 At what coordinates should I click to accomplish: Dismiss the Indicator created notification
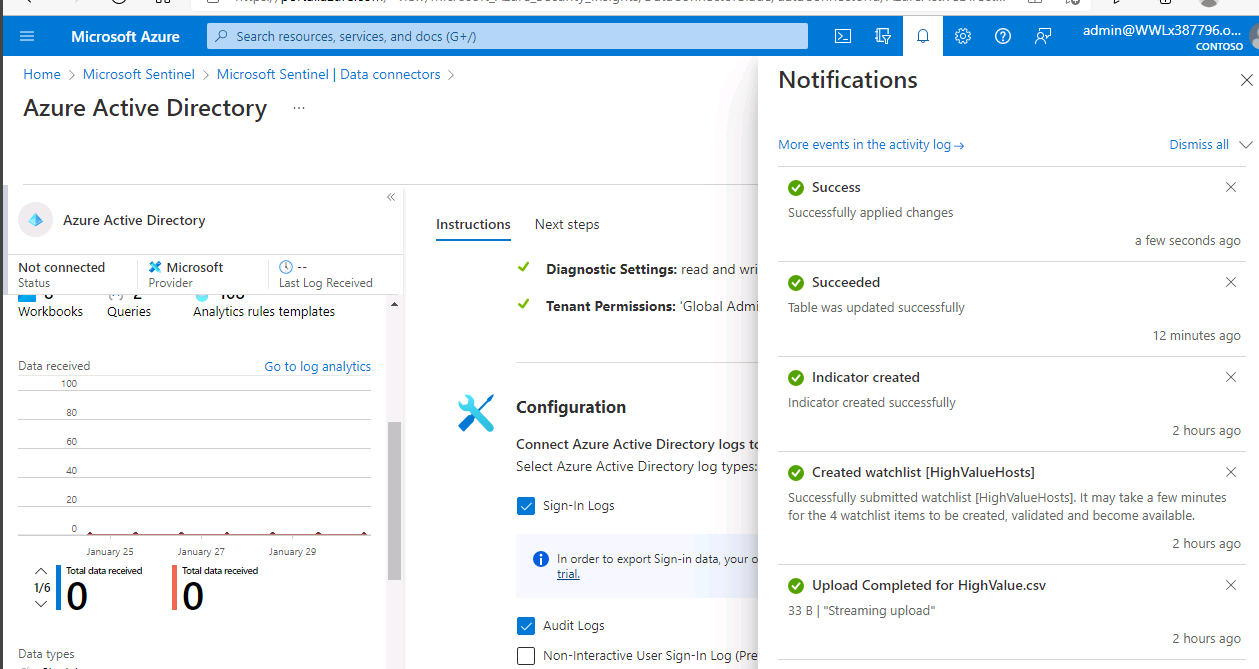click(1230, 377)
